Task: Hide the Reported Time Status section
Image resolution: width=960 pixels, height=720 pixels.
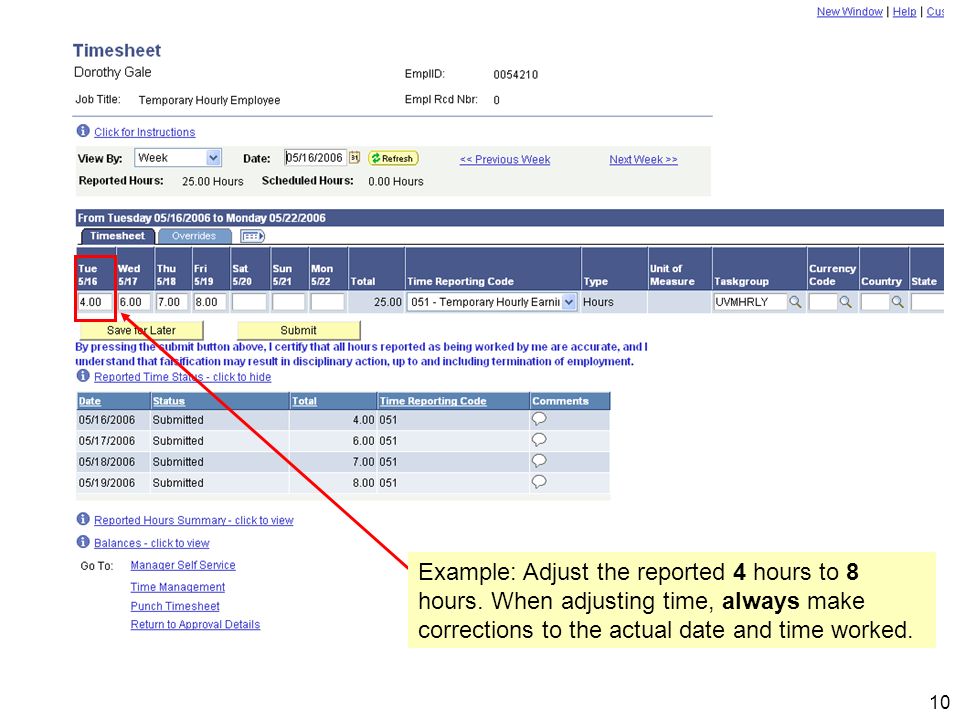Action: coord(182,377)
